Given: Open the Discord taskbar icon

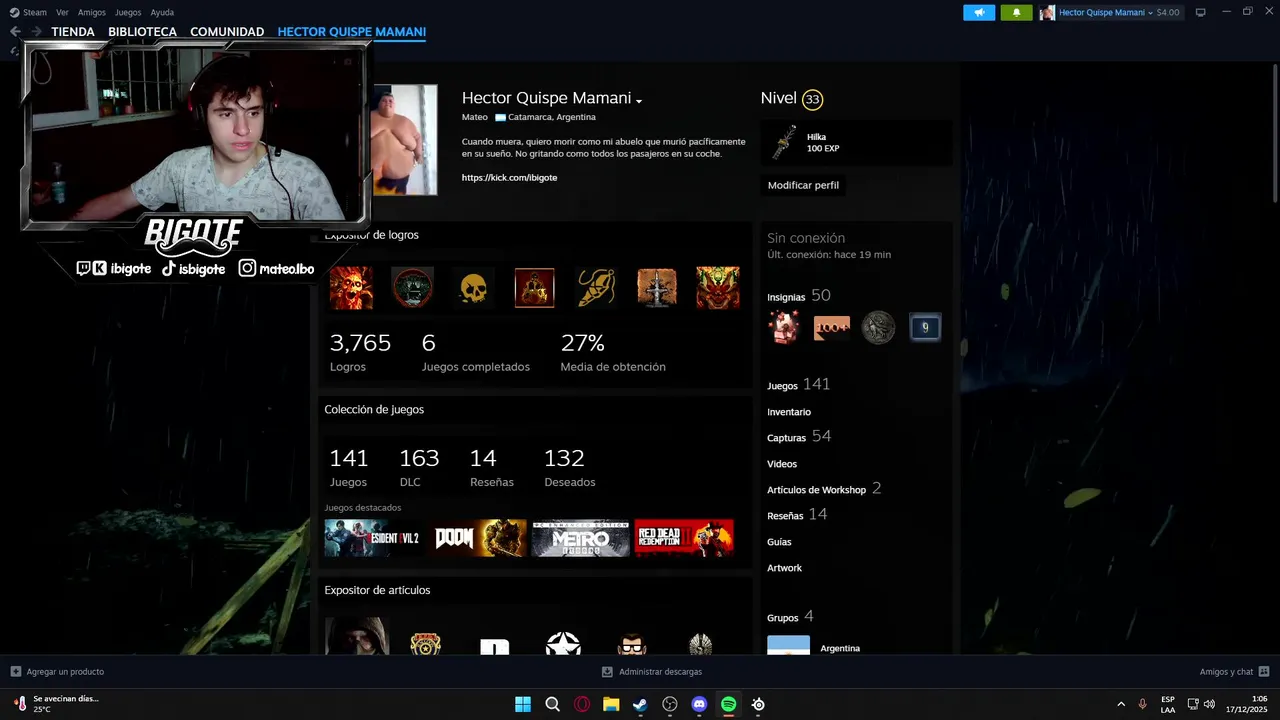Looking at the screenshot, I should [699, 704].
